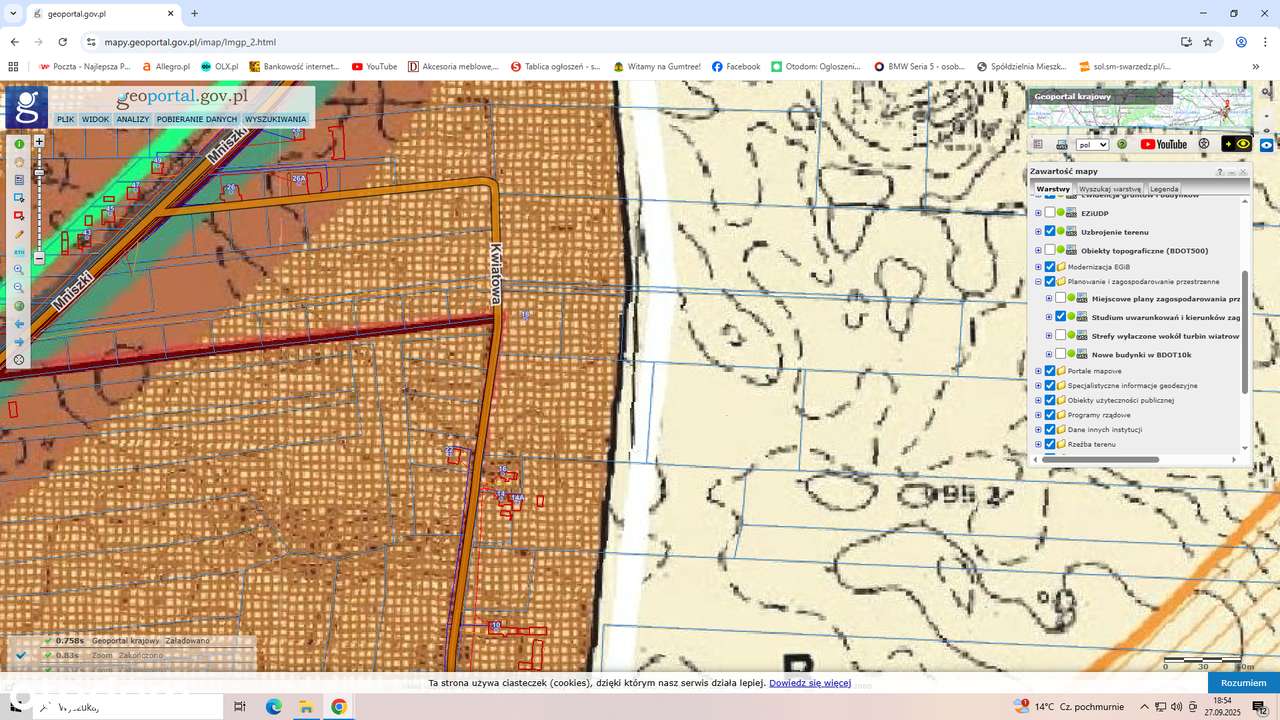The width and height of the screenshot is (1280, 720).
Task: Open the WYSZUKIWANIA menu
Action: tap(275, 119)
